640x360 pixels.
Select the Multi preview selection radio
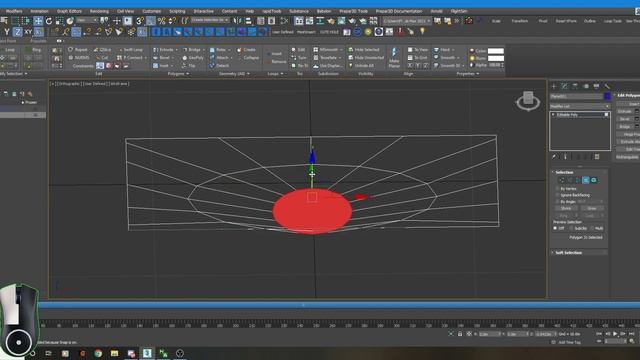[592, 228]
